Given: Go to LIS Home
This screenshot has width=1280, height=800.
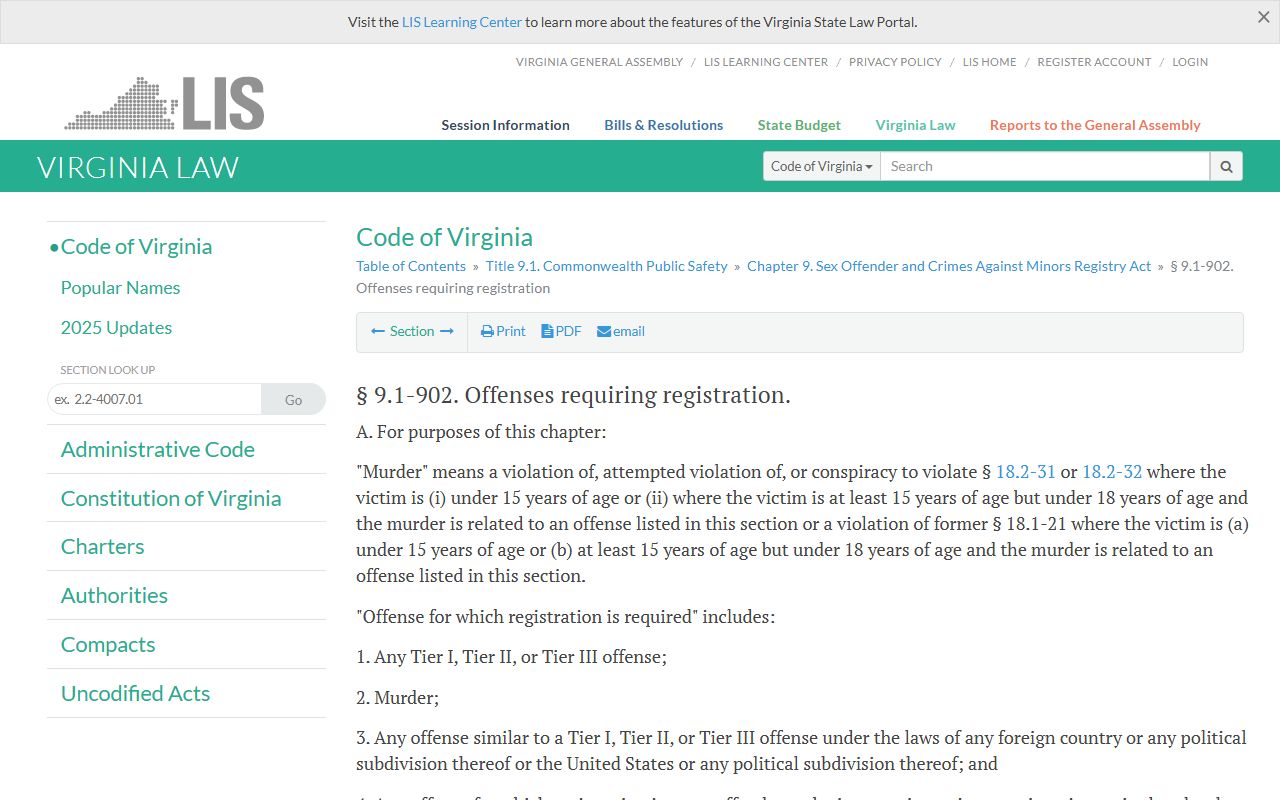Looking at the screenshot, I should click(x=989, y=62).
